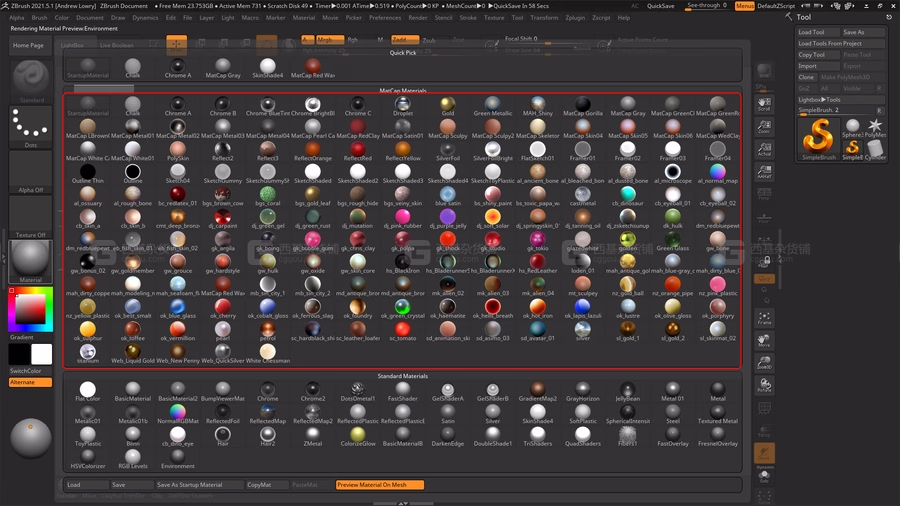This screenshot has width=900, height=506.
Task: Open the current Material thumbnail selector
Action: click(30, 261)
